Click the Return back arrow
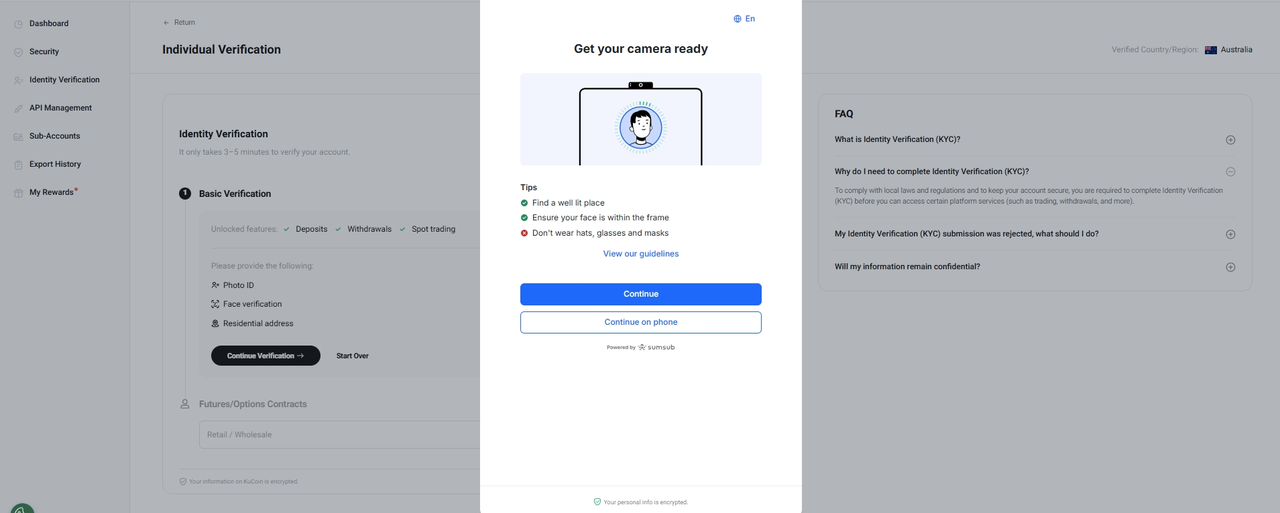 coord(167,22)
